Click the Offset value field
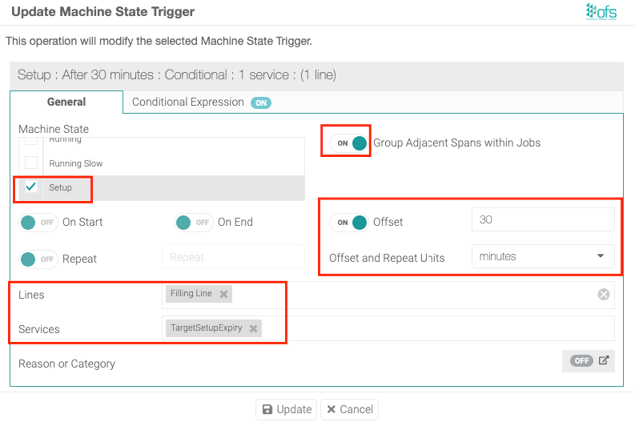 543,220
